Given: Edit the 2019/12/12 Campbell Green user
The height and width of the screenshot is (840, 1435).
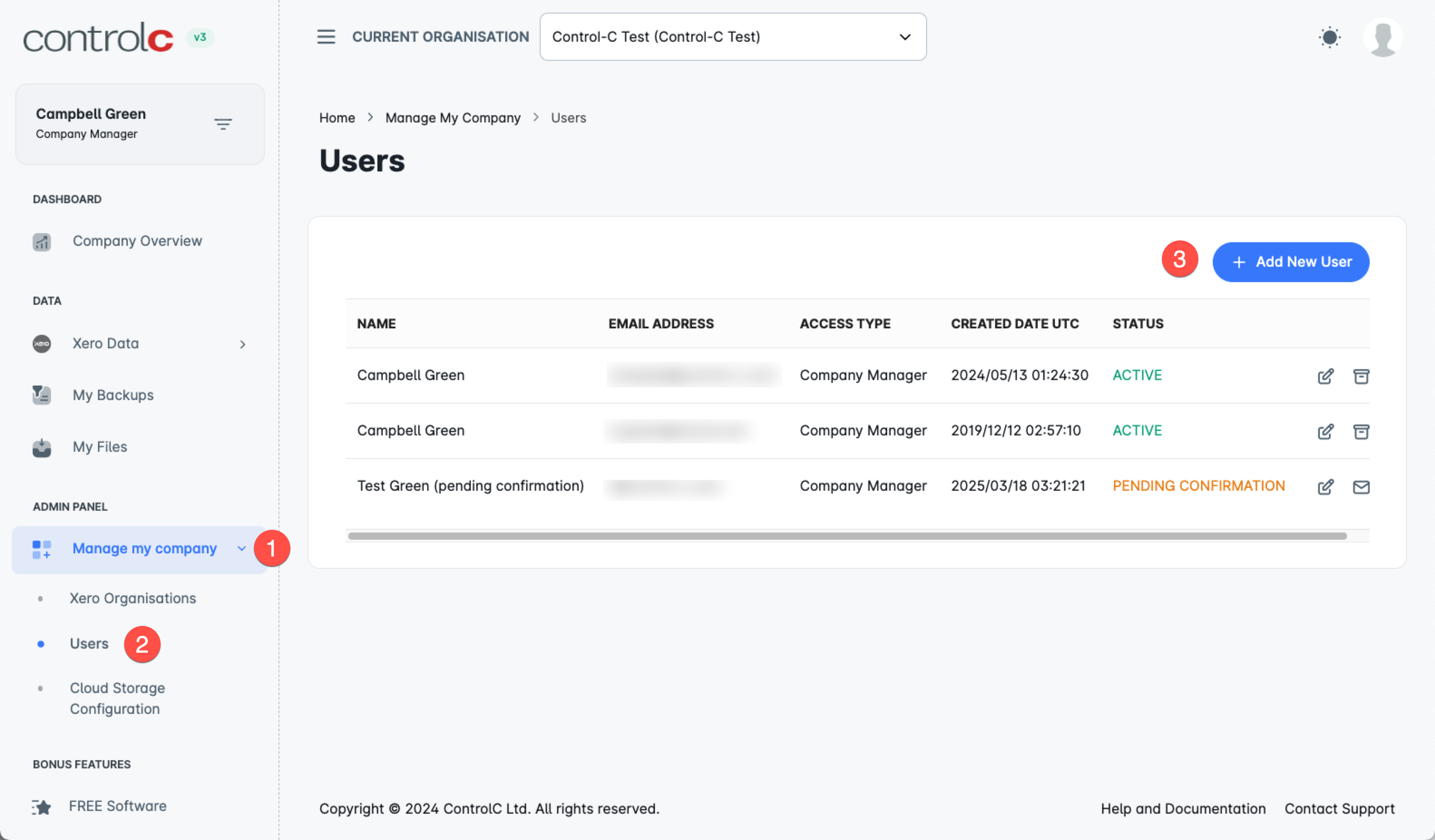Looking at the screenshot, I should pos(1325,431).
